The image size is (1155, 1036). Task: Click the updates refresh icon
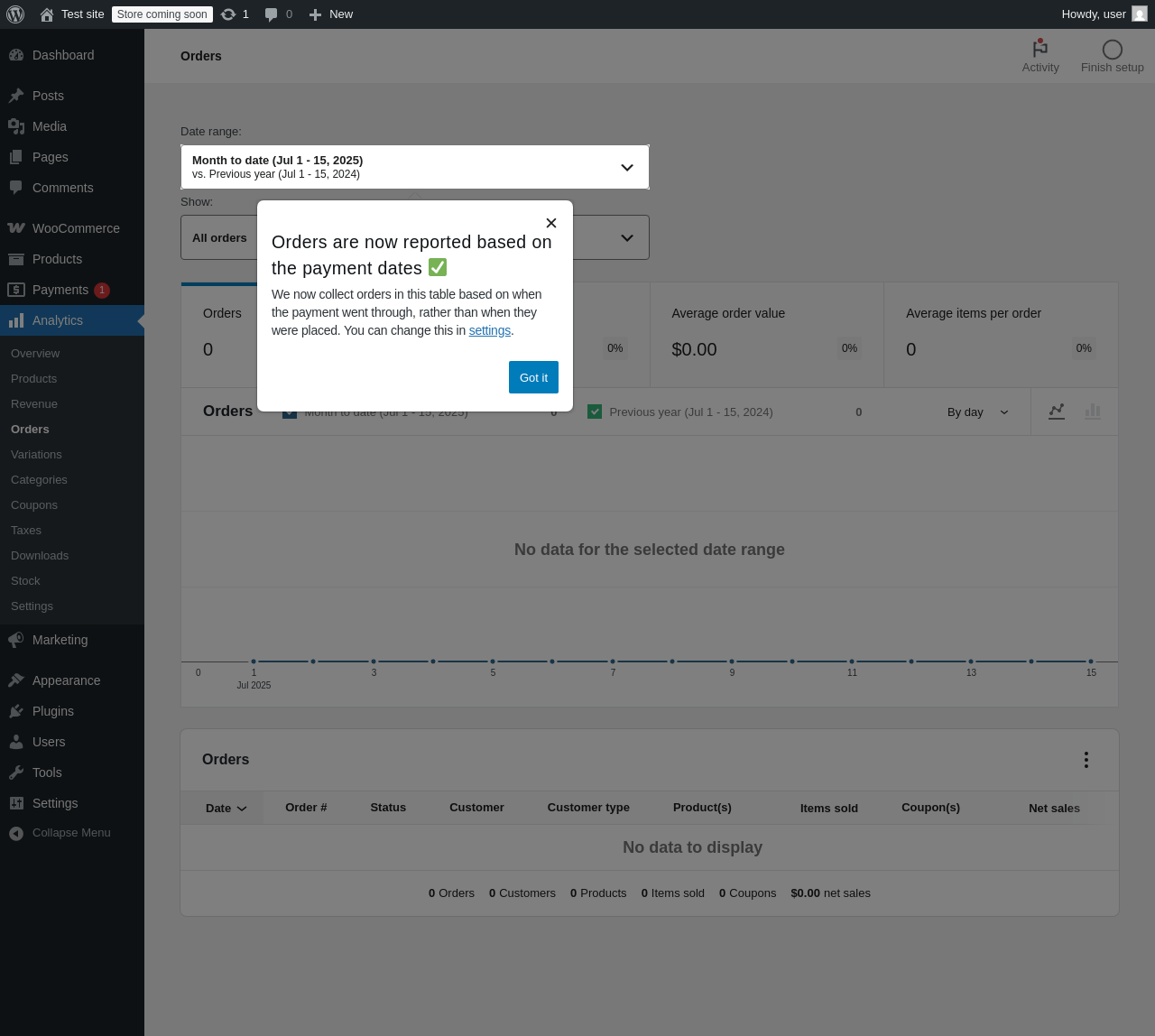click(228, 14)
